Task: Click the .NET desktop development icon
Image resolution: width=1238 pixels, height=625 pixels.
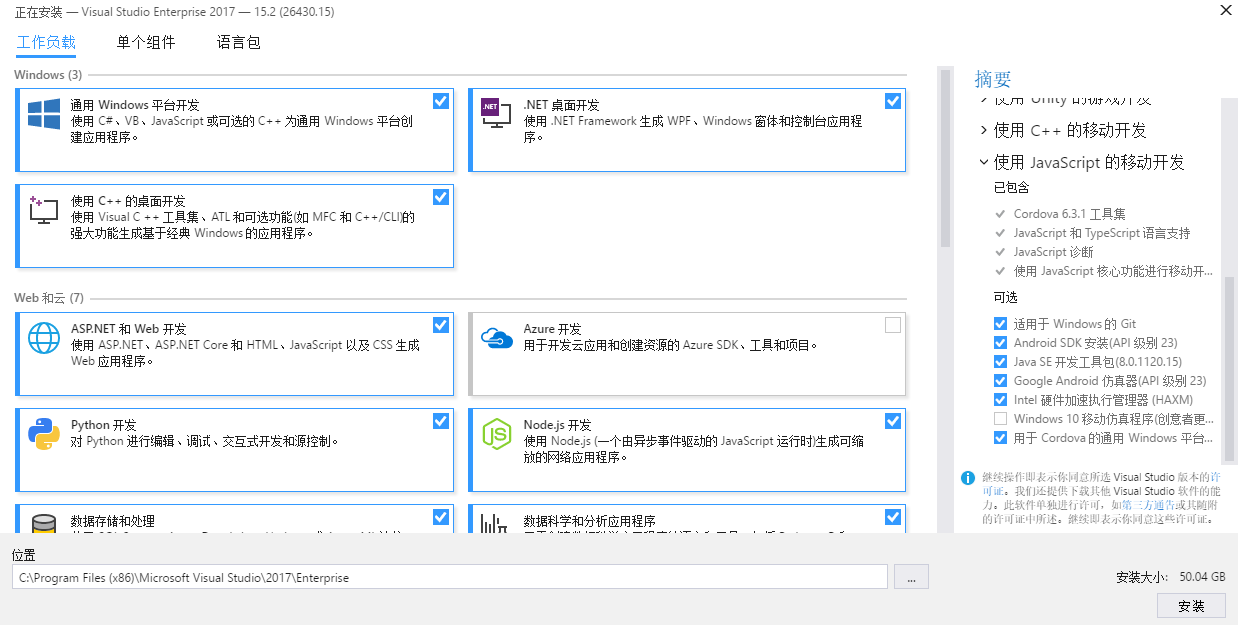Action: pos(497,113)
